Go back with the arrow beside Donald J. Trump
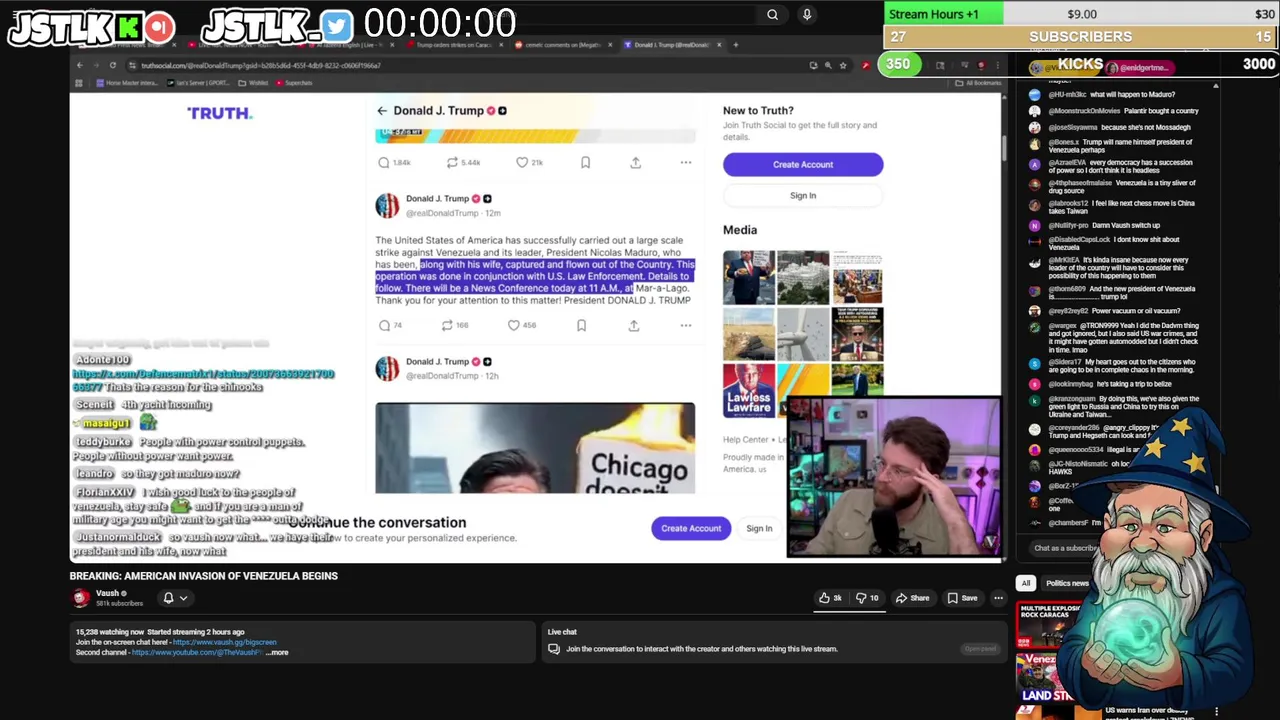This screenshot has height=720, width=1280. tap(382, 111)
